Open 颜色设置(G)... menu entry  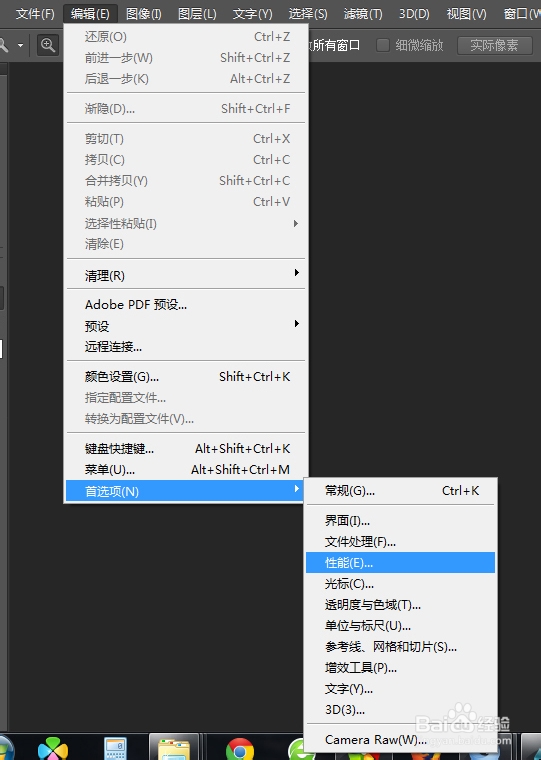pyautogui.click(x=186, y=377)
